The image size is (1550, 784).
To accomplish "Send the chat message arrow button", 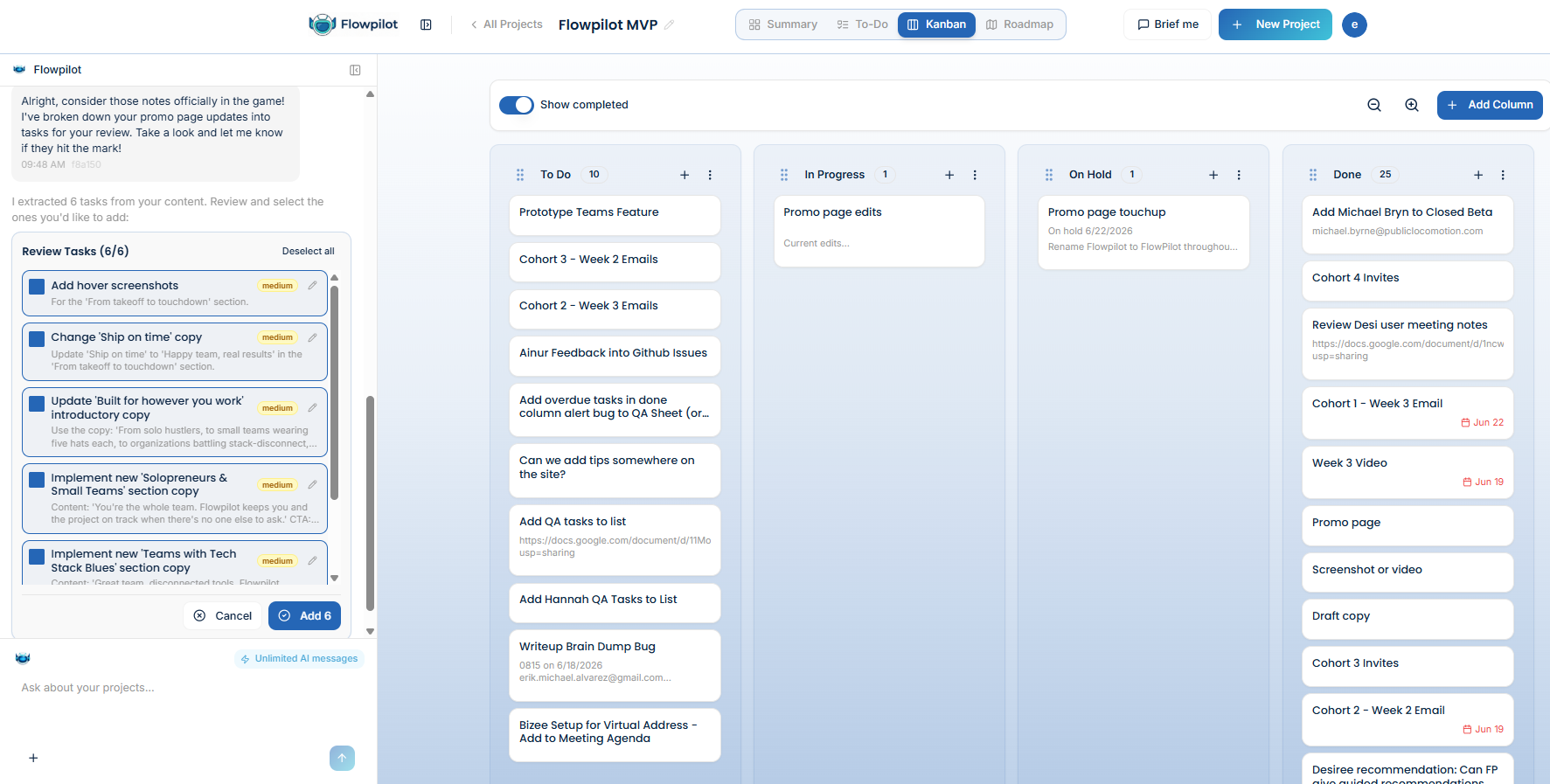I will point(342,758).
